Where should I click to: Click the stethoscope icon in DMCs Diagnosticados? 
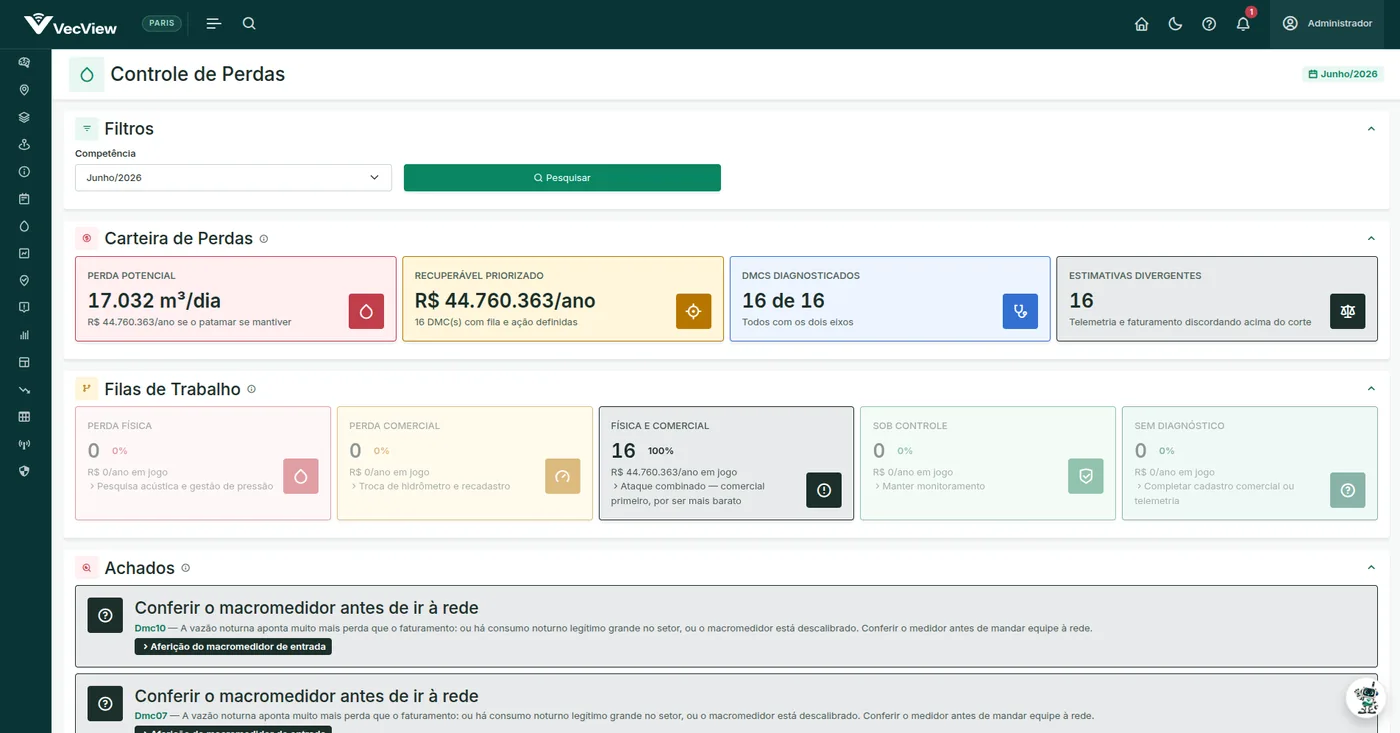click(x=1020, y=311)
